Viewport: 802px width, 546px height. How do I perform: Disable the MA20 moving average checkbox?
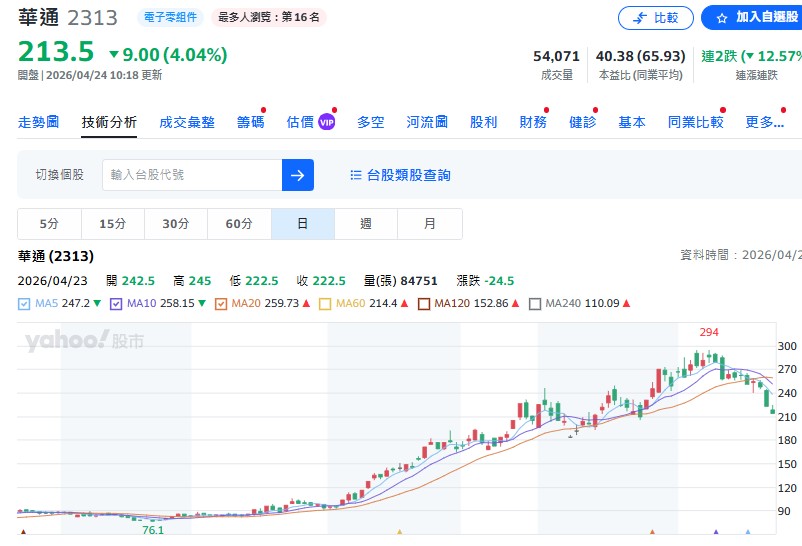[x=220, y=304]
